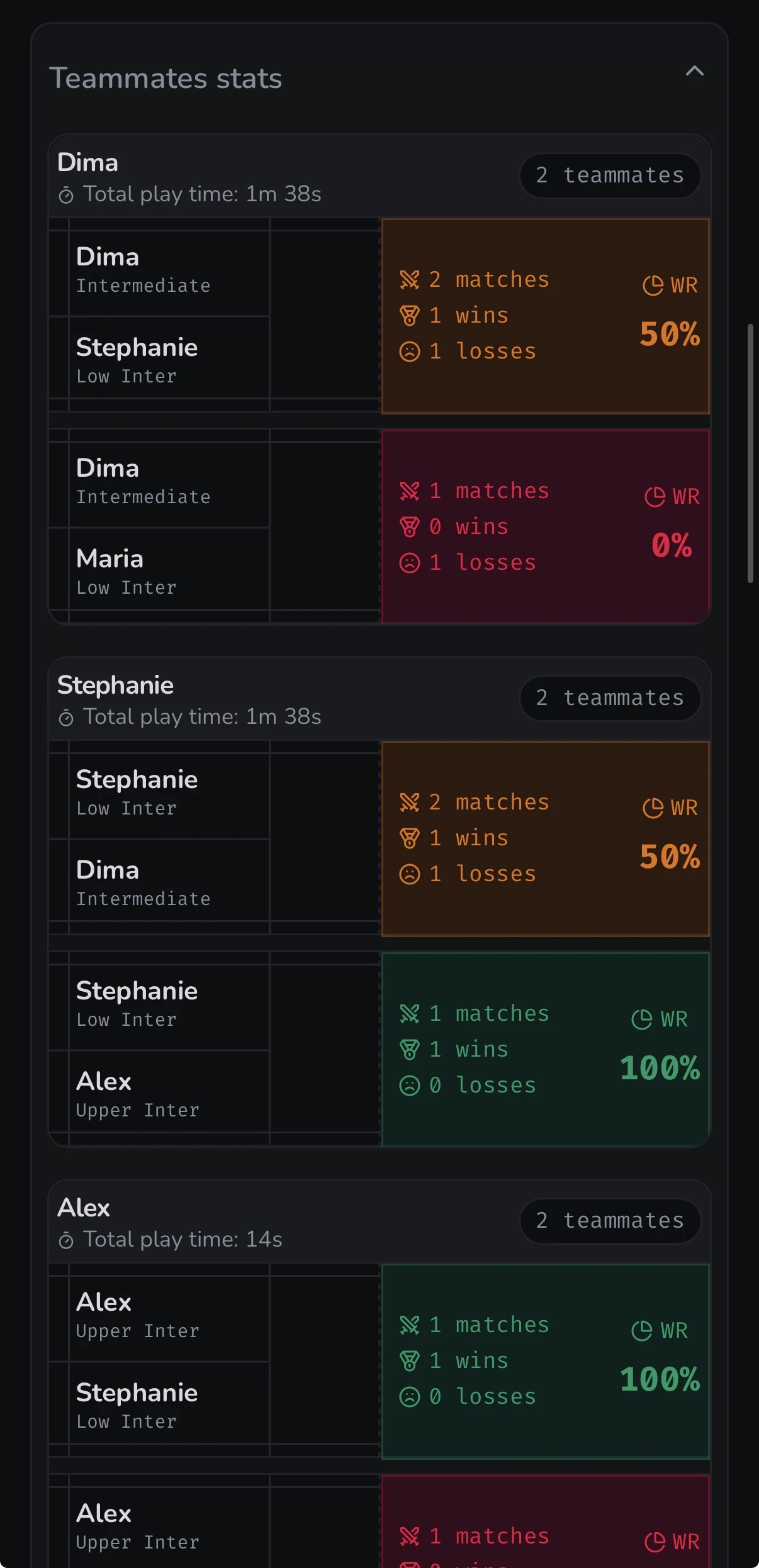Click the medal wins icon in Dima-Stephanie block
Viewport: 759px width, 1568px height.
(408, 316)
